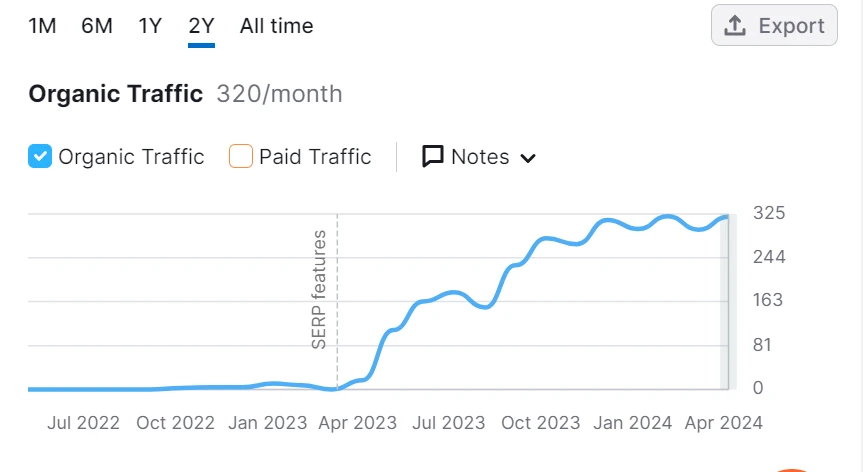Image resolution: width=863 pixels, height=472 pixels.
Task: Click the Notes speech bubble icon
Action: click(433, 156)
